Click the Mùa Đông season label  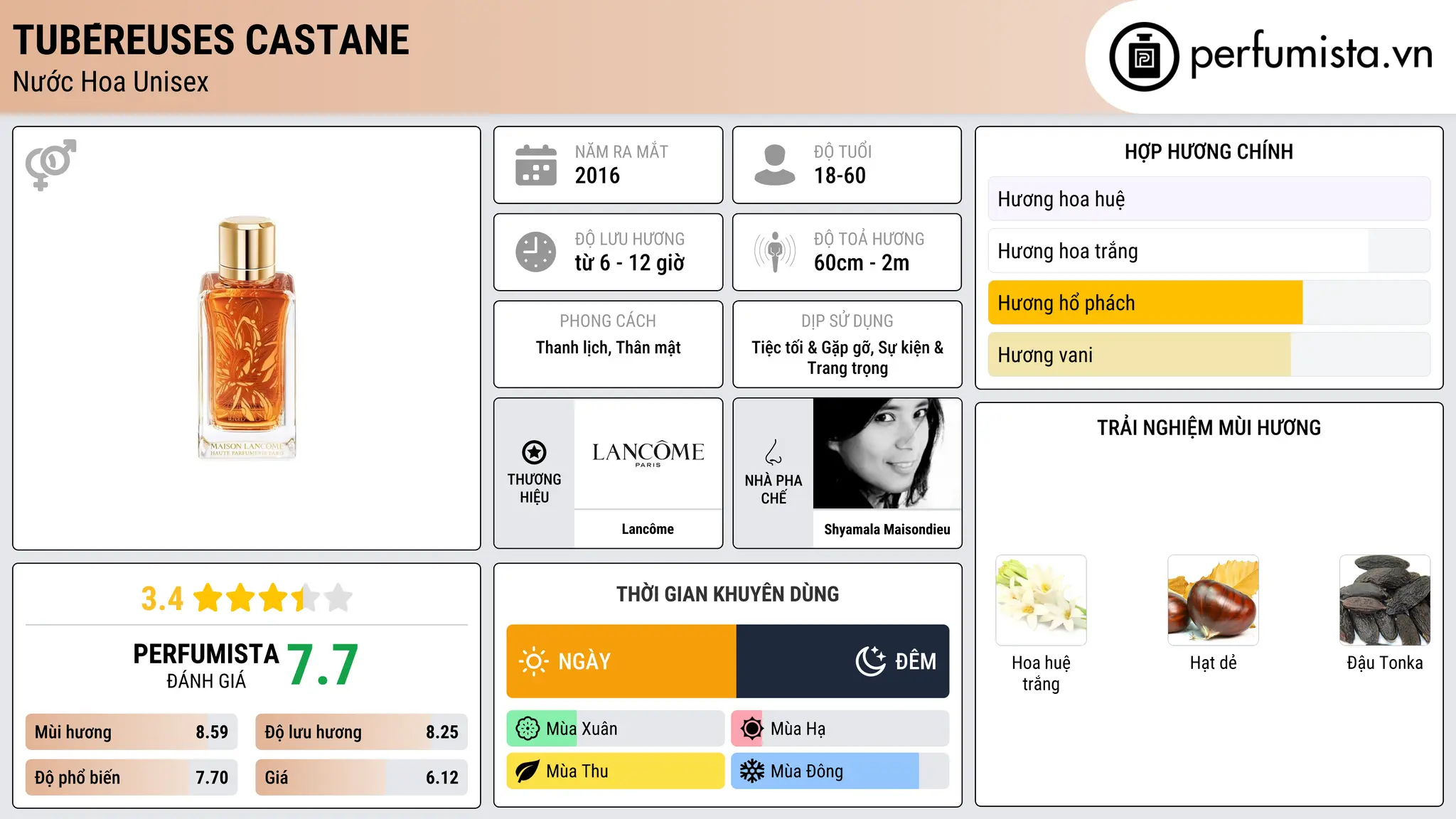[x=807, y=771]
